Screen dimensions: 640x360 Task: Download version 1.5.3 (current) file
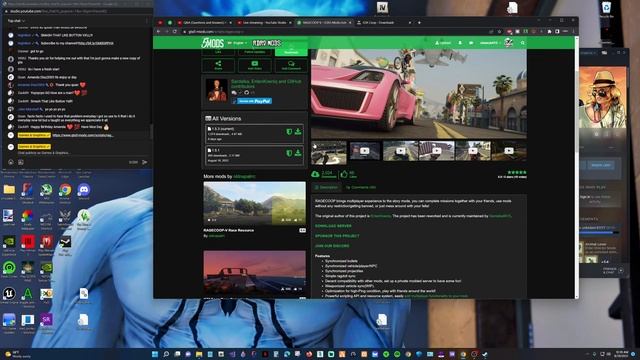298,131
